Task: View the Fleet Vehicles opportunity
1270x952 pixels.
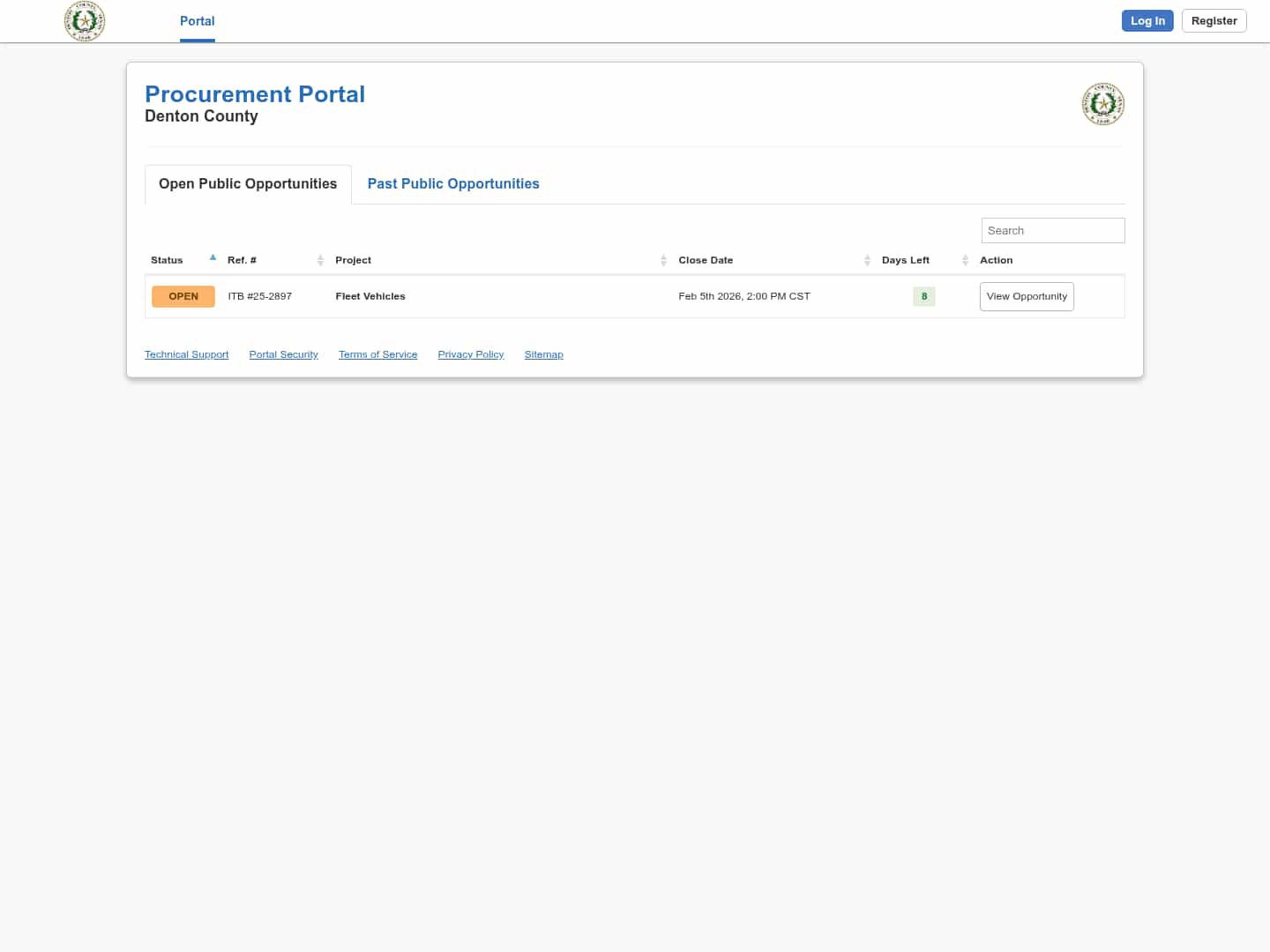Action: click(1026, 296)
